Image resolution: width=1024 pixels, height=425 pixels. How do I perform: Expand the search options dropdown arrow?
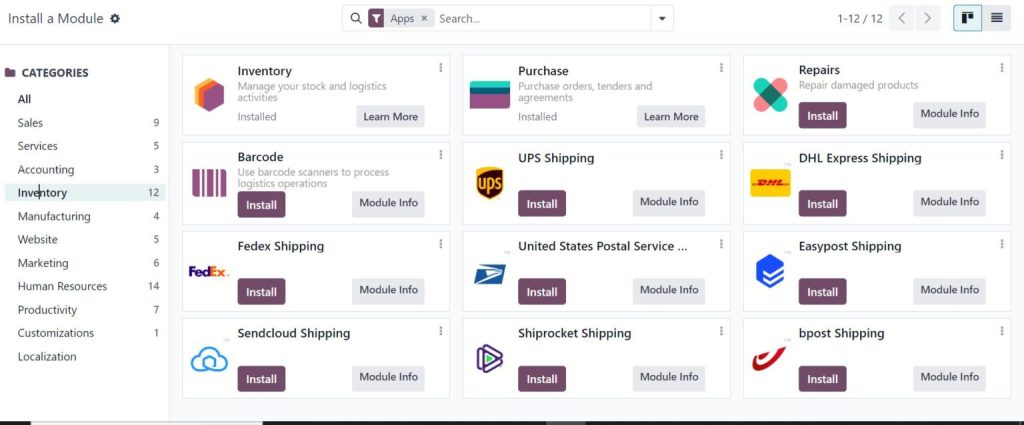pos(662,18)
